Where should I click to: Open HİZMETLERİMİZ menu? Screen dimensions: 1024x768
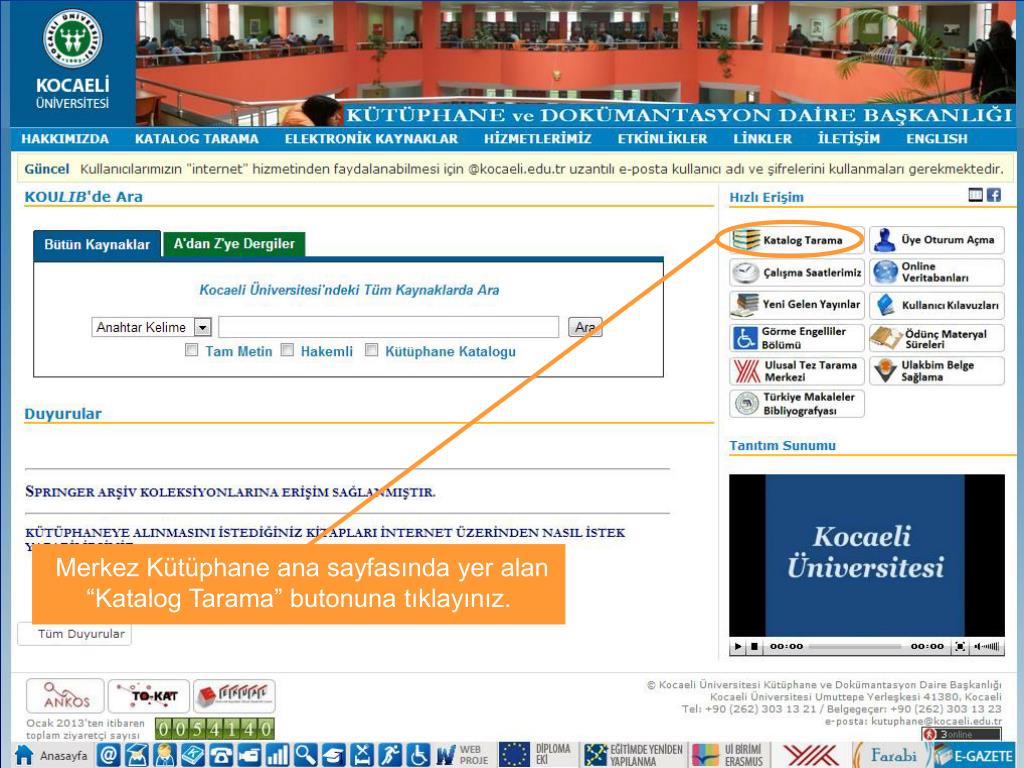point(537,138)
